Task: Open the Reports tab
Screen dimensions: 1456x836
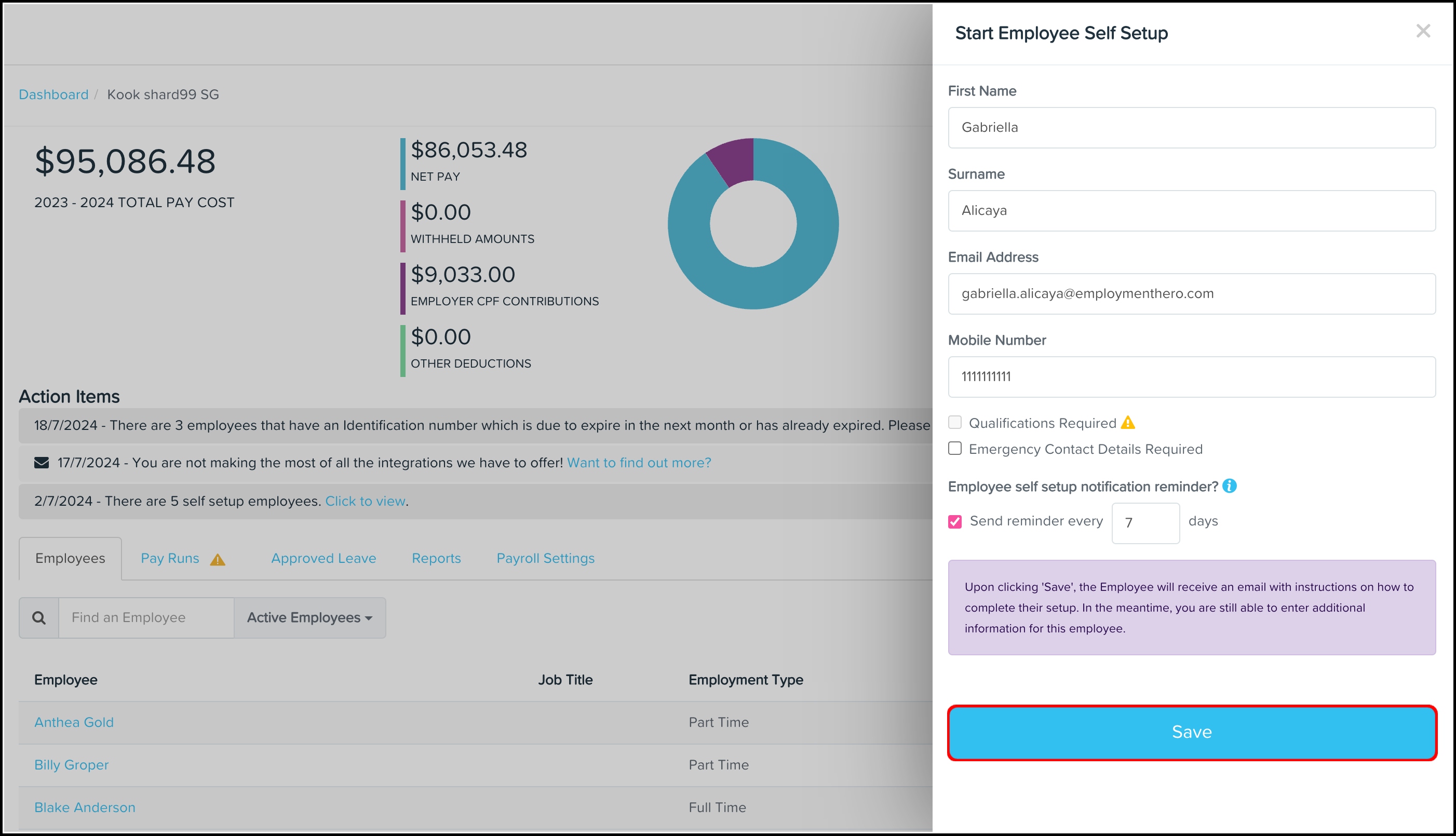Action: 436,558
